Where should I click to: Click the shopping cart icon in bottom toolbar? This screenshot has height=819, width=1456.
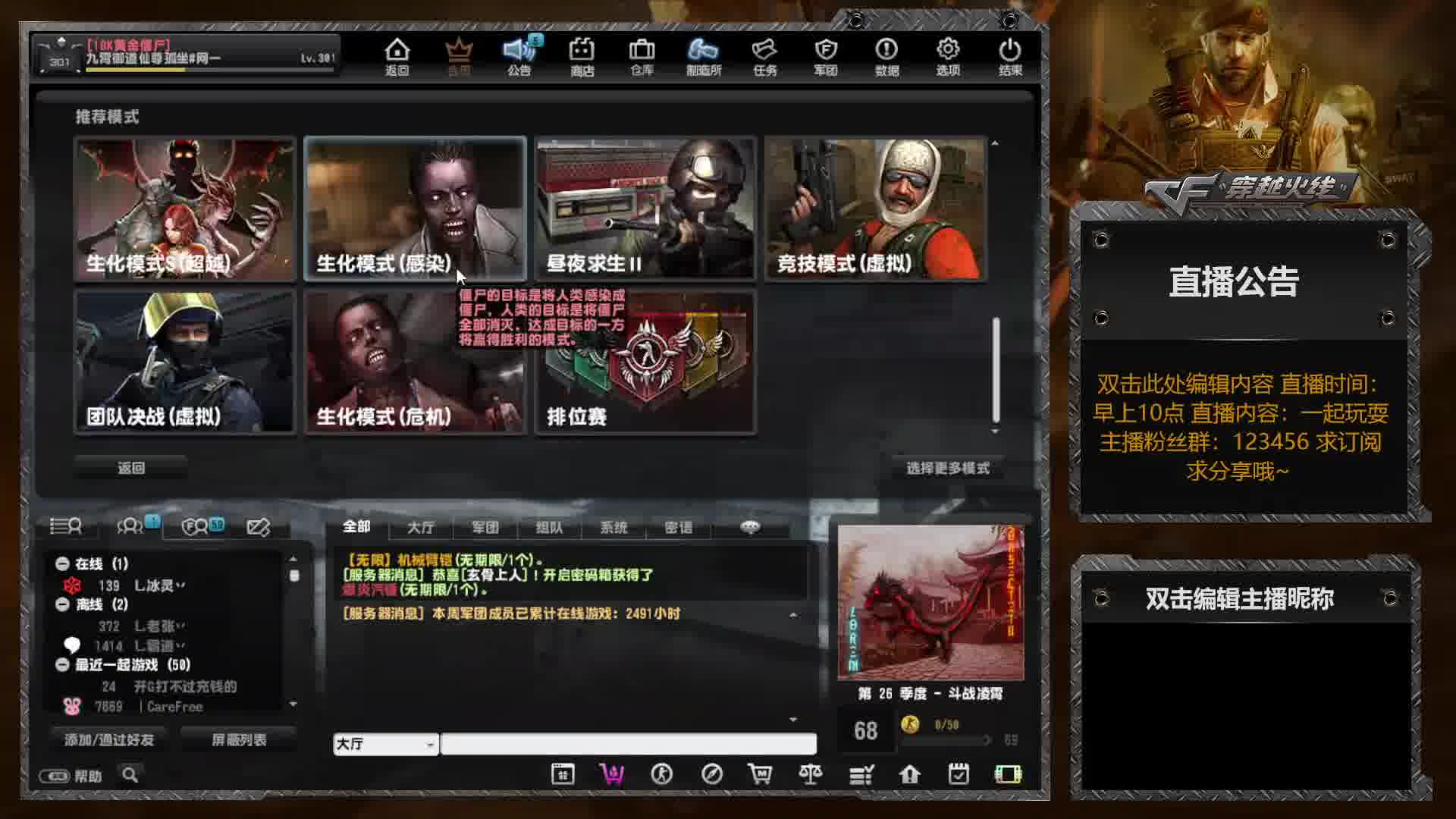coord(760,773)
